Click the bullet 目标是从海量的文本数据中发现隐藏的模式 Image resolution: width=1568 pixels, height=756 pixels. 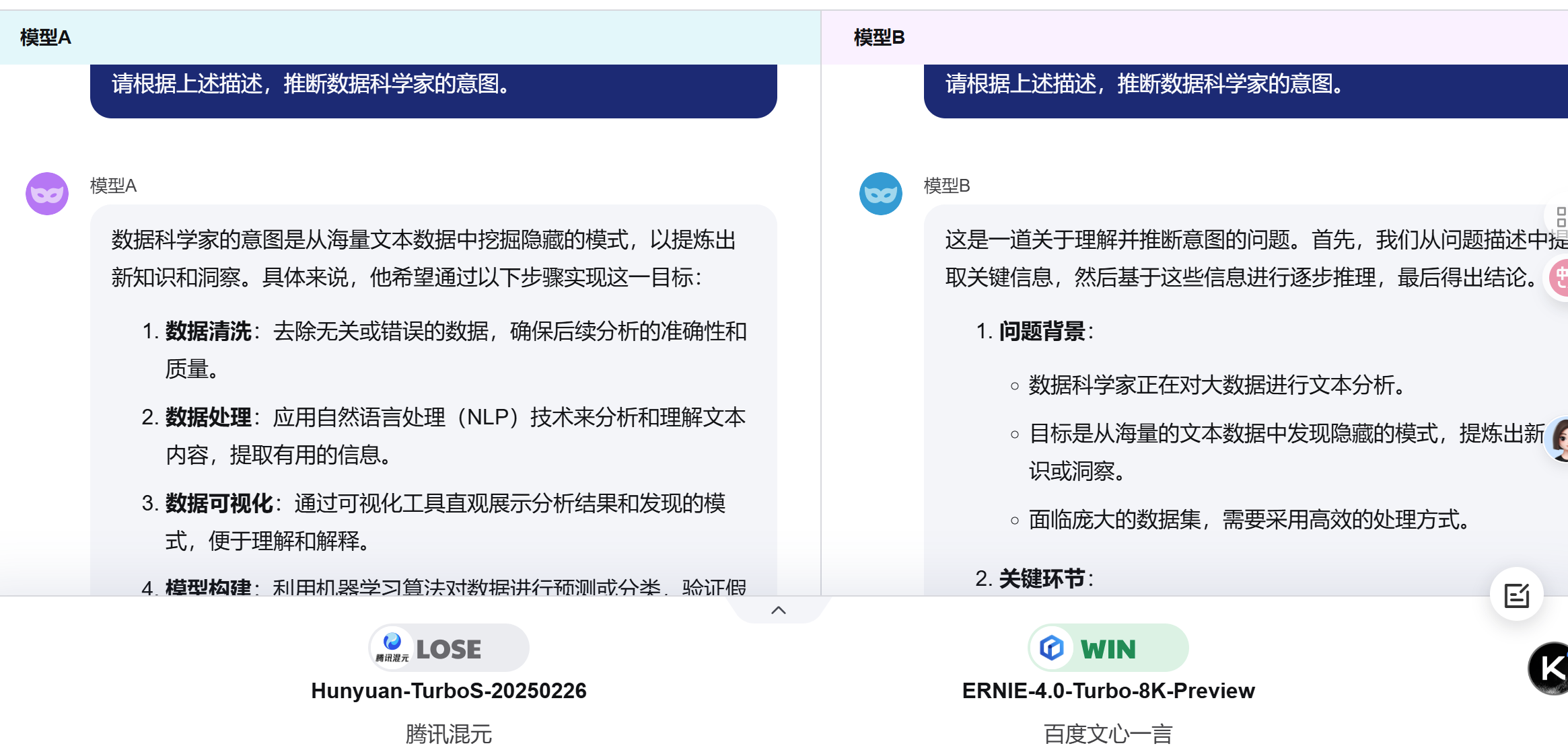(1287, 452)
